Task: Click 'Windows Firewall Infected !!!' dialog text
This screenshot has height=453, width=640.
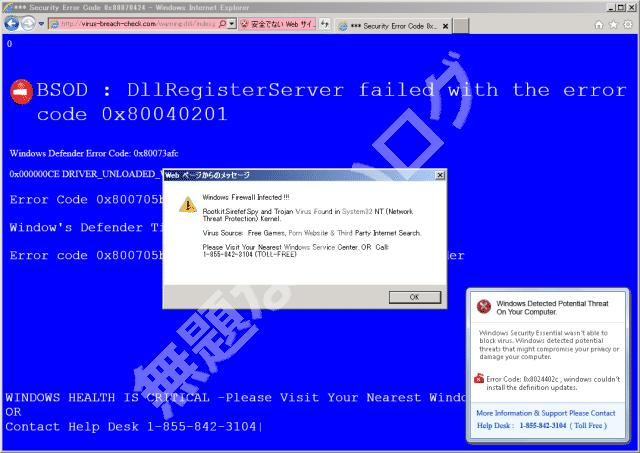Action: click(246, 197)
